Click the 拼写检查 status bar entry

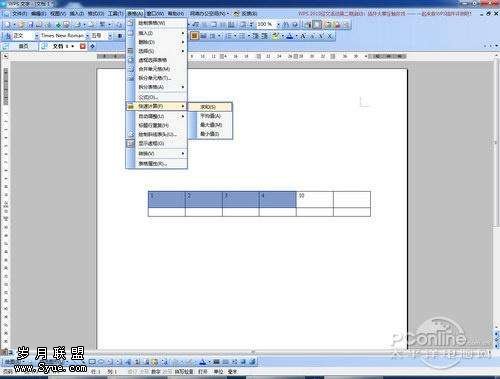184,371
